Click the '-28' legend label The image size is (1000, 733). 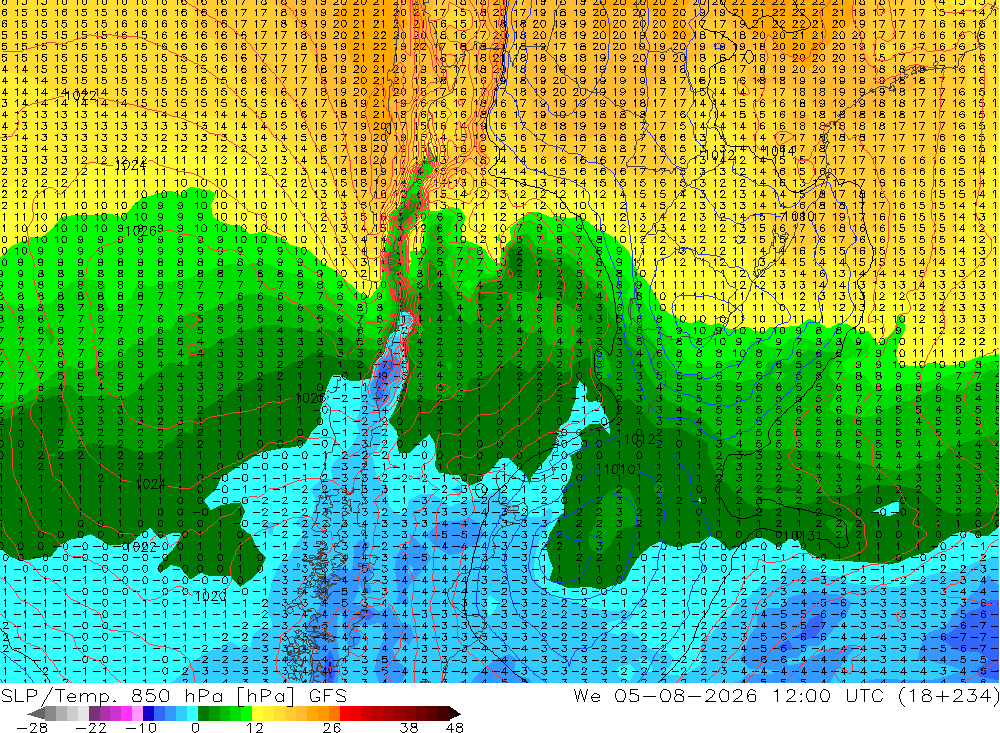pyautogui.click(x=32, y=728)
